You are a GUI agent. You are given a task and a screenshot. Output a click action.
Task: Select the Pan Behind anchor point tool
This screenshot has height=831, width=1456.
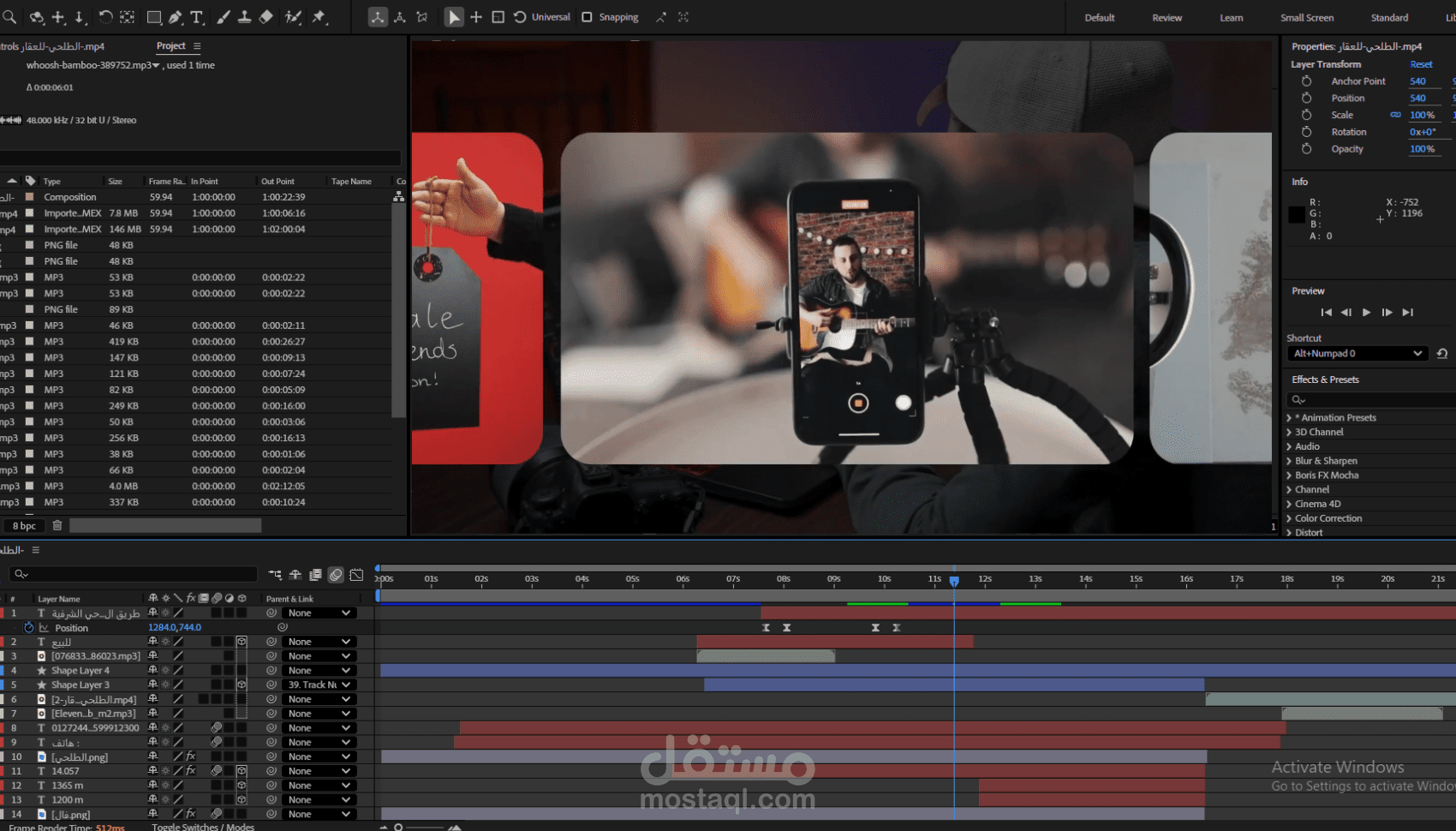127,17
